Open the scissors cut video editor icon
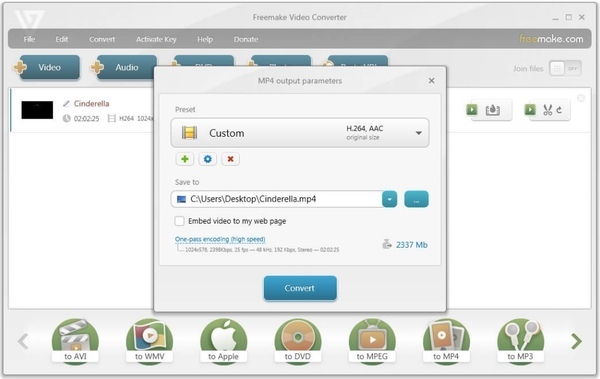This screenshot has height=379, width=600. coord(547,110)
